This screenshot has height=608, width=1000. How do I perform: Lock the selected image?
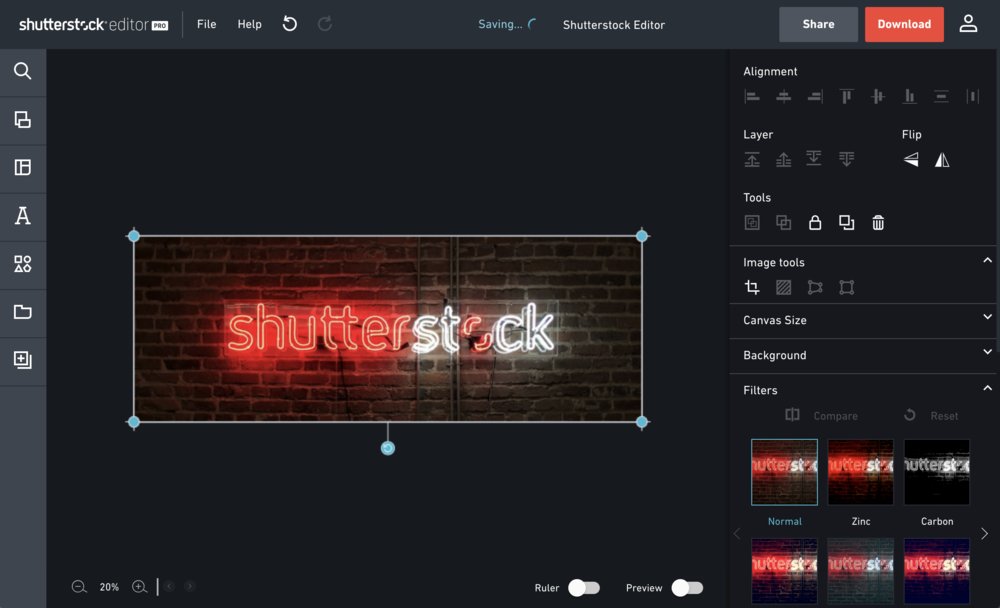tap(815, 222)
